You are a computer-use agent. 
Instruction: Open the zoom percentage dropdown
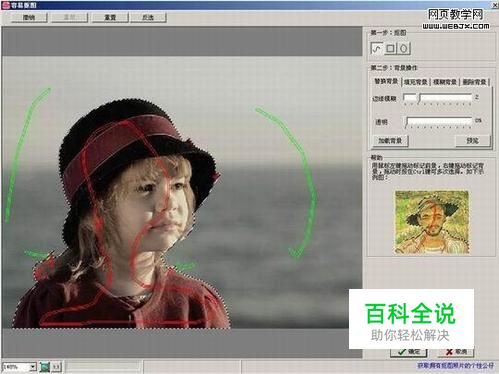tap(33, 367)
